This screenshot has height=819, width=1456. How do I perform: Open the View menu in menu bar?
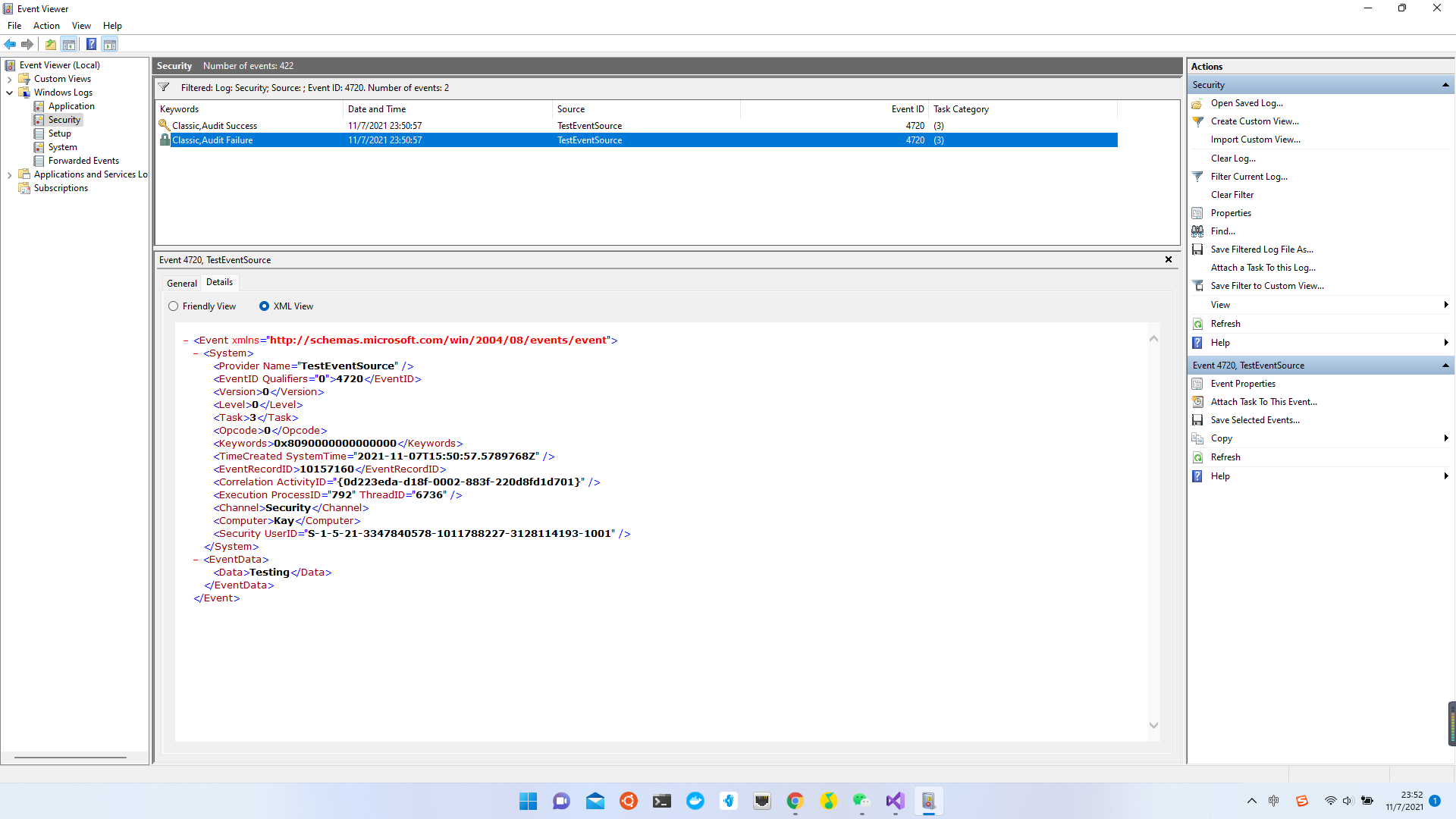coord(81,26)
